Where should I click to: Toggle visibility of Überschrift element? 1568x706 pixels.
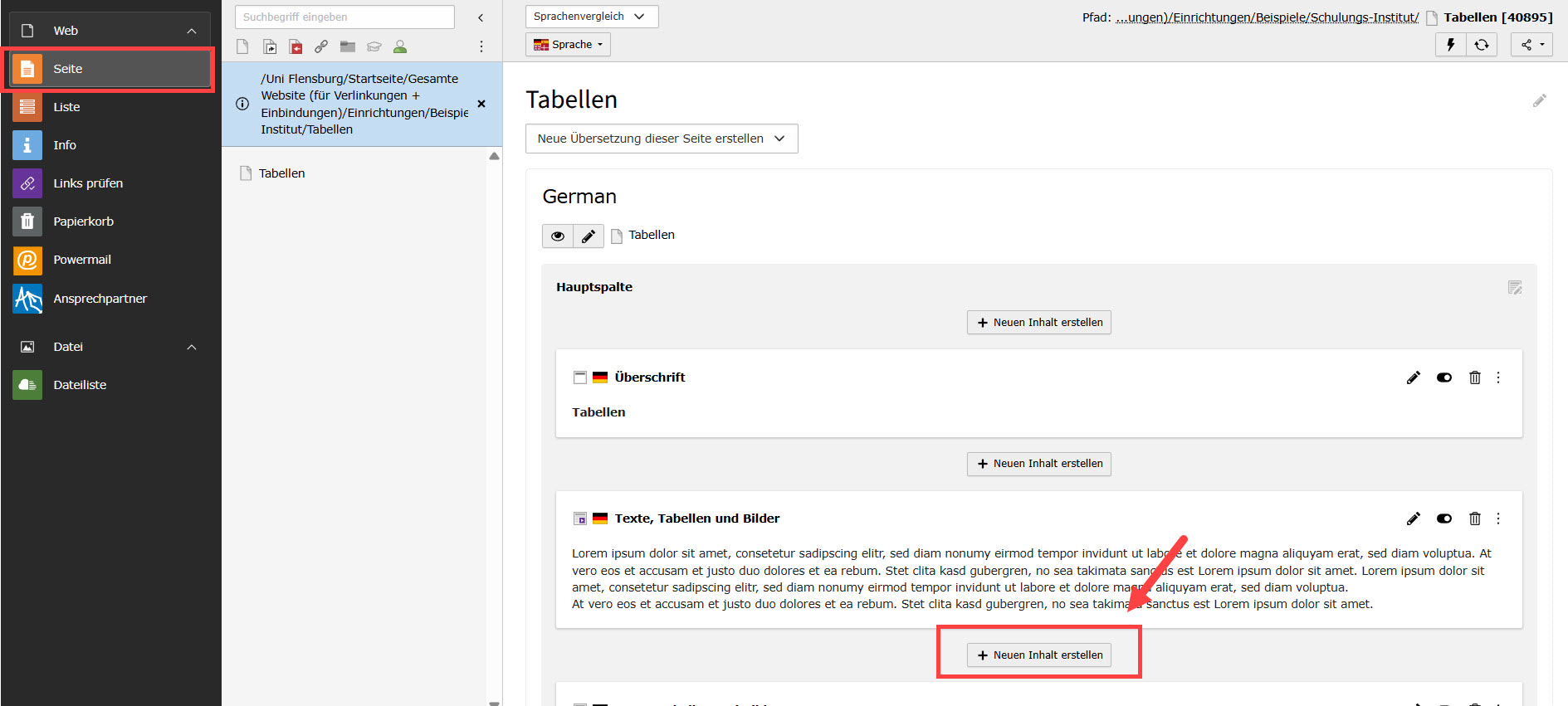tap(1444, 377)
